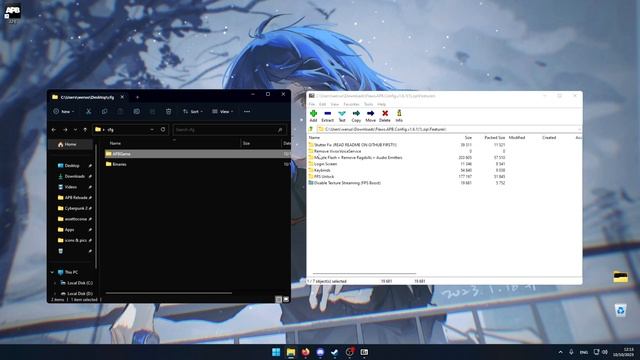
Task: Open the File menu in 7-Zip
Action: [x=312, y=104]
